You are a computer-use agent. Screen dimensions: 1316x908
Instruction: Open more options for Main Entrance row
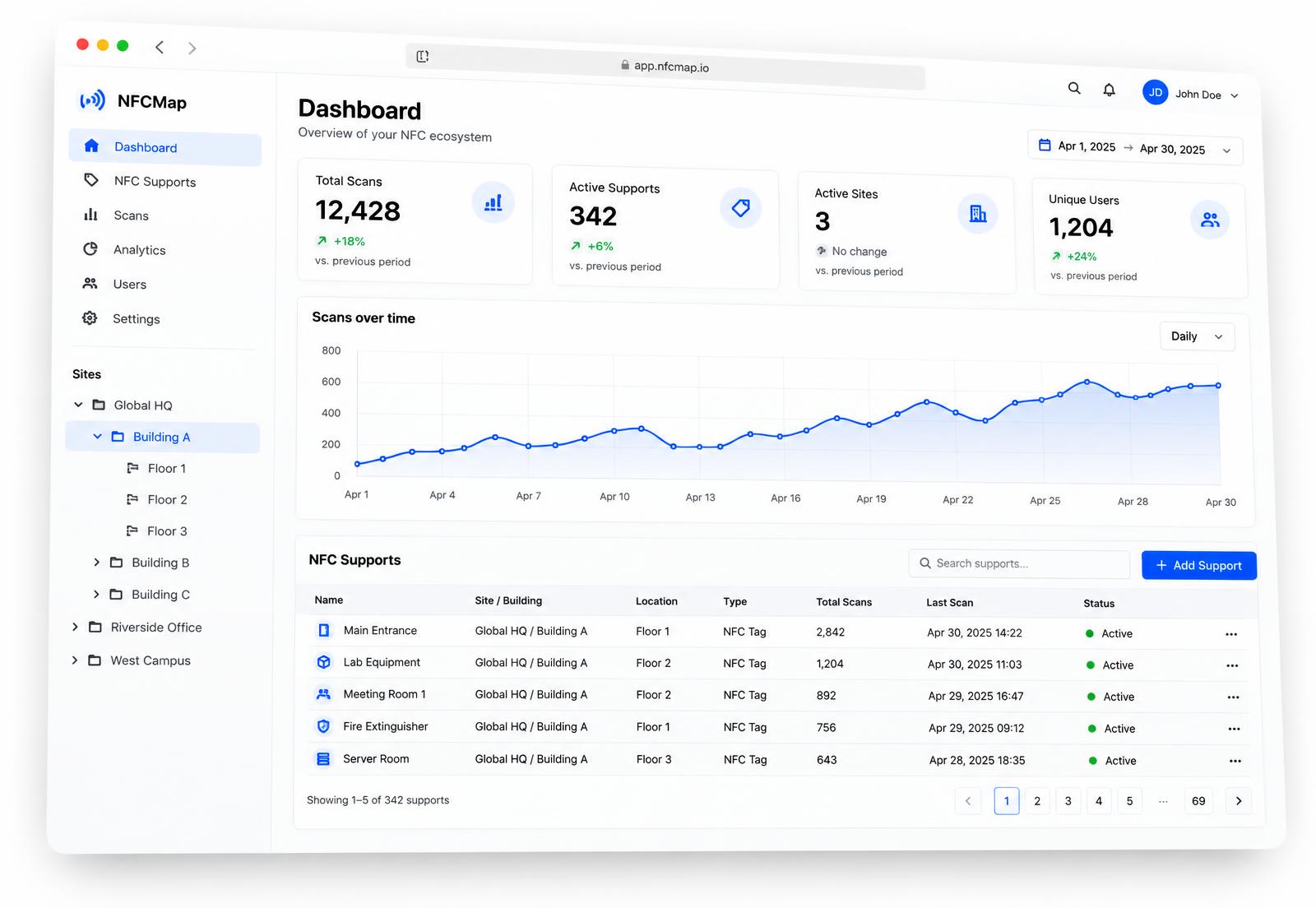(x=1231, y=634)
